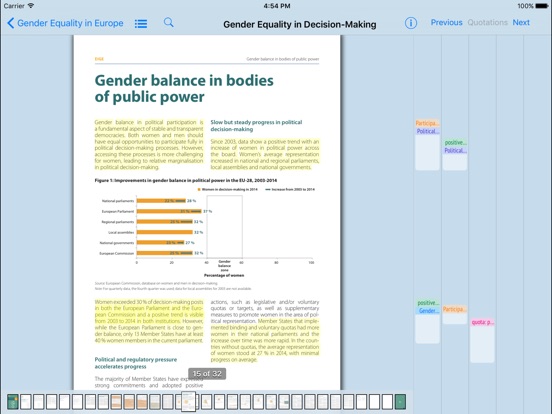Select orange Participa... code above purple Political... tag
Viewport: 552px width, 414px height.
pos(427,123)
